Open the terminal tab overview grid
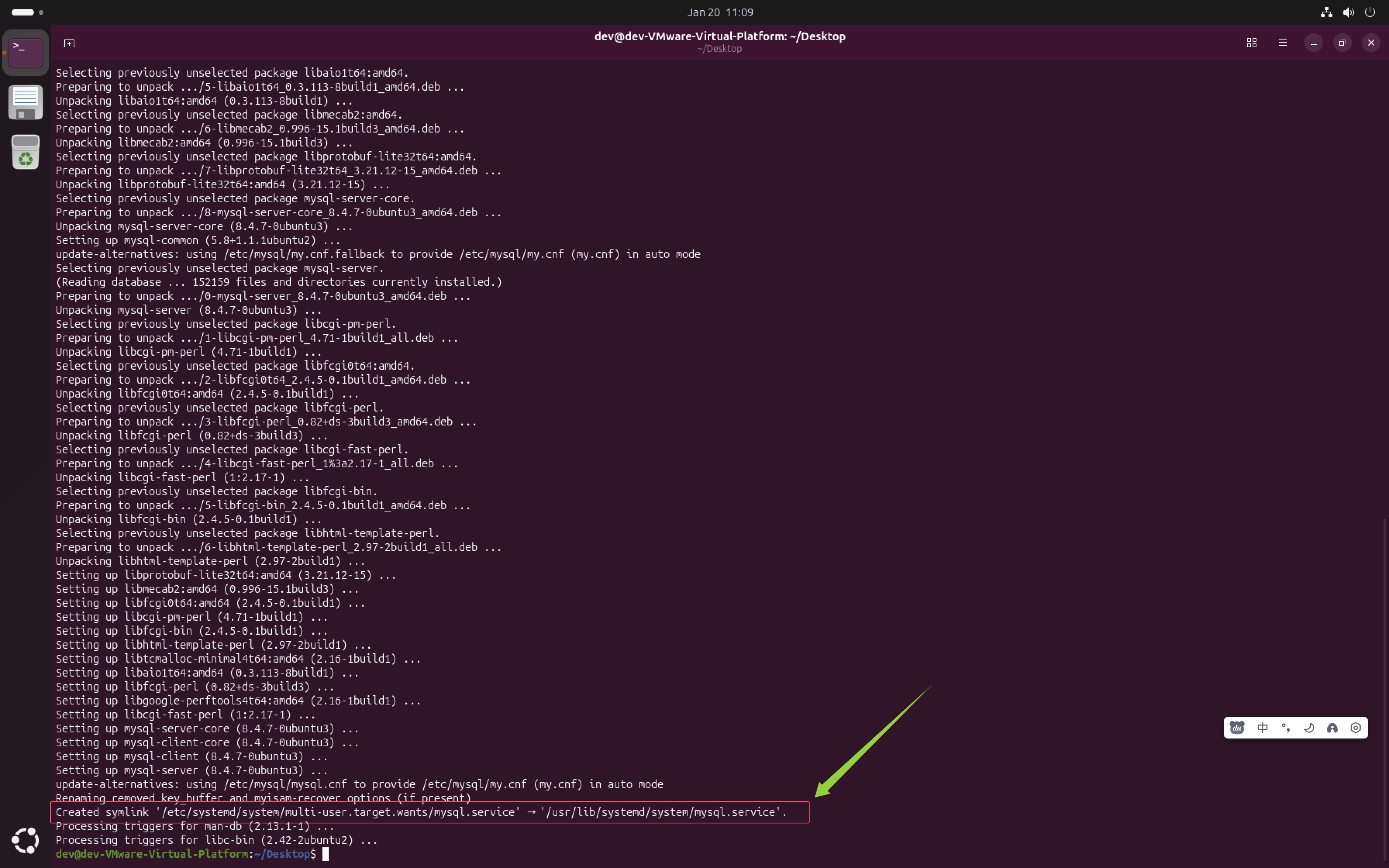This screenshot has height=868, width=1389. tap(1252, 43)
